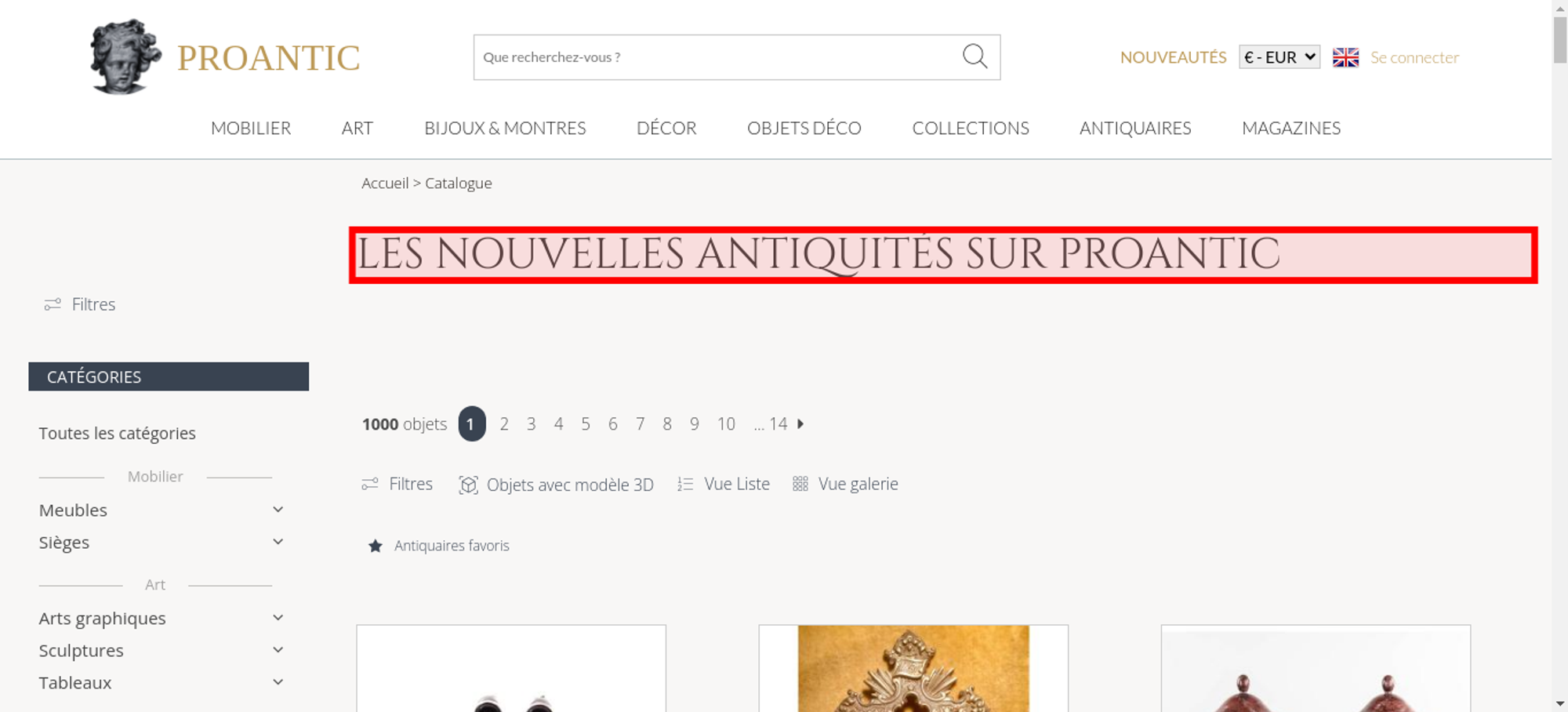Viewport: 1568px width, 712px height.
Task: Click the Proantic cherub head logo
Action: (125, 56)
